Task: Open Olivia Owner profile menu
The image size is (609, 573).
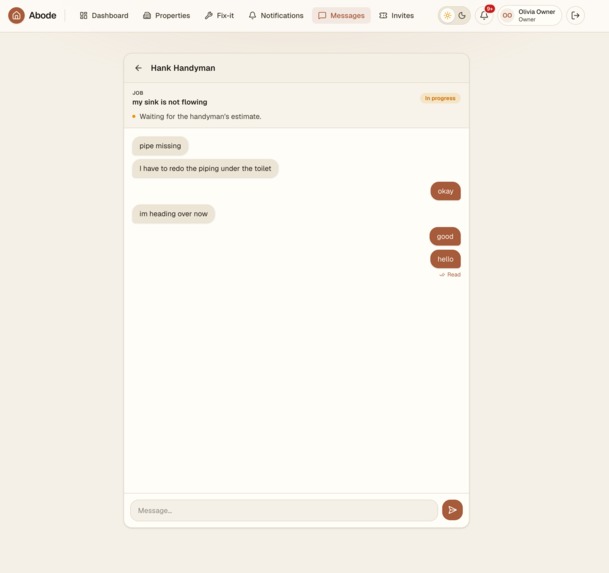Action: pyautogui.click(x=530, y=16)
